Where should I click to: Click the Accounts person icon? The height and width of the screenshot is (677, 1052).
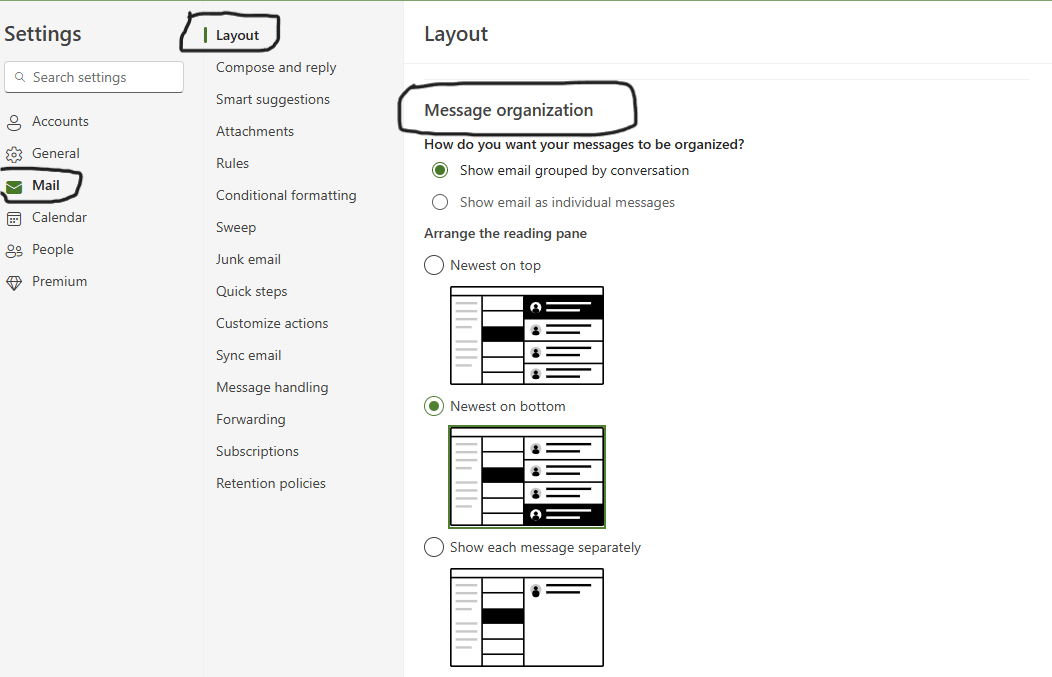pos(14,122)
